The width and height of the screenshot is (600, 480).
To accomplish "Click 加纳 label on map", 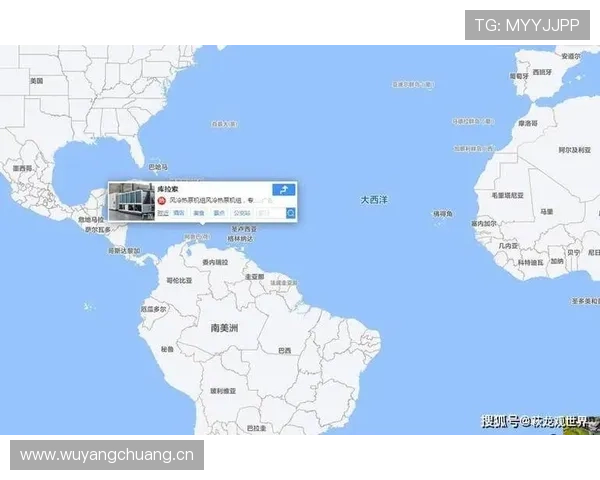I will click(557, 261).
